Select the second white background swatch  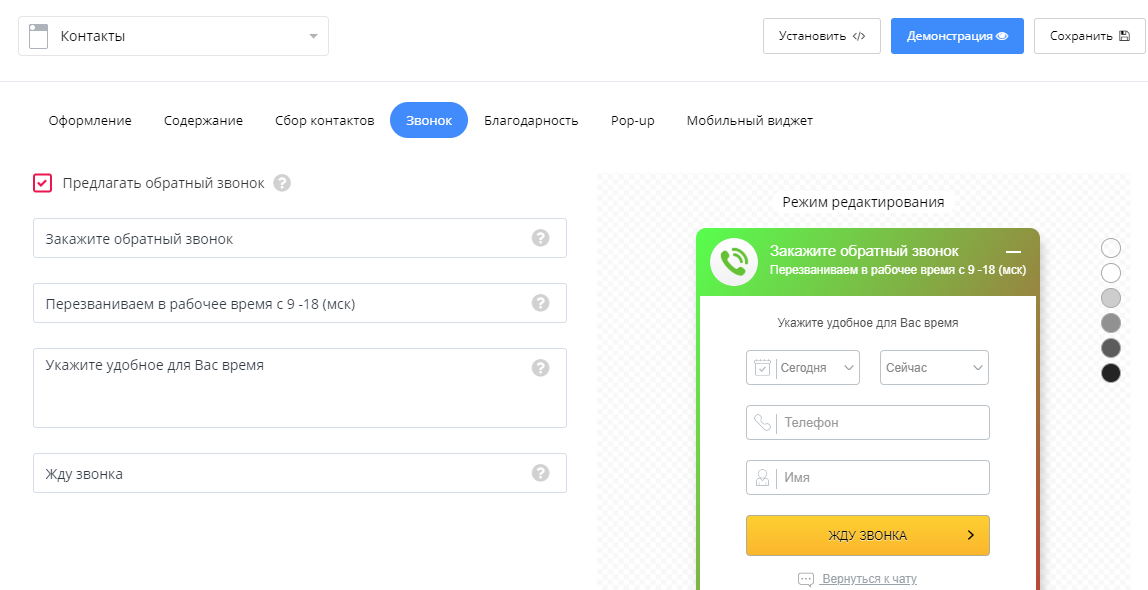click(x=1111, y=273)
